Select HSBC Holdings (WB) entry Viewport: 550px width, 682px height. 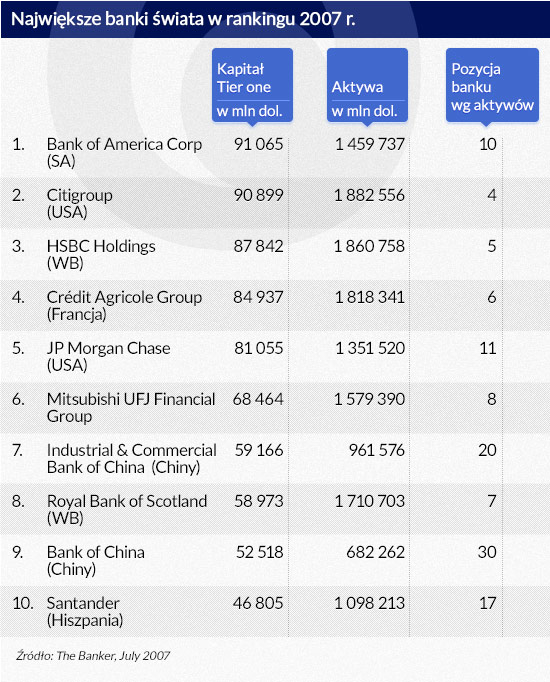[101, 254]
